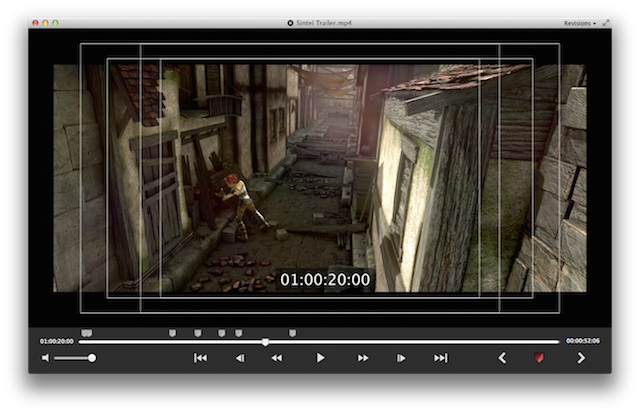Enter fullscreen with the title bar arrows
This screenshot has width=640, height=413.
pos(606,22)
